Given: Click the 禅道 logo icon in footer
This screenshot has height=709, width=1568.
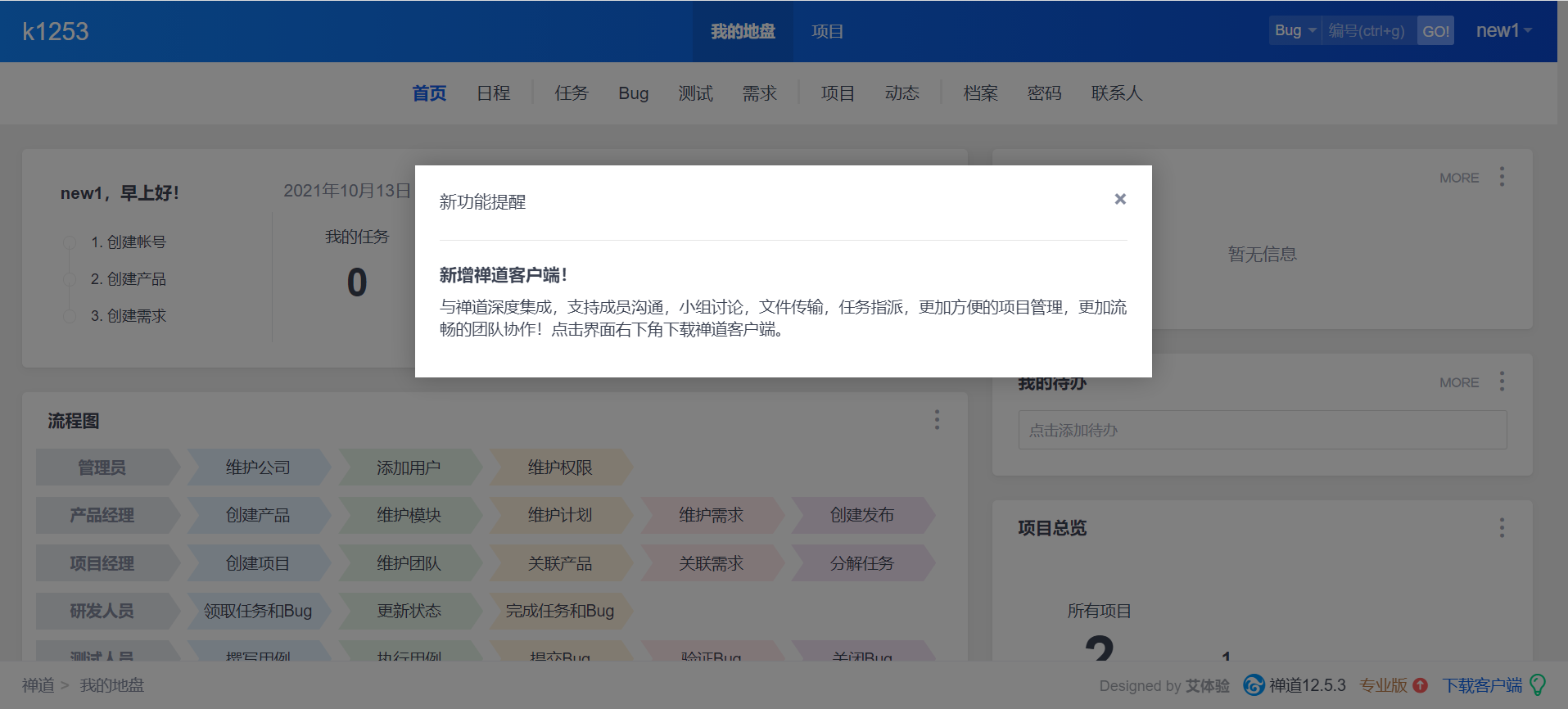Looking at the screenshot, I should click(x=1254, y=685).
